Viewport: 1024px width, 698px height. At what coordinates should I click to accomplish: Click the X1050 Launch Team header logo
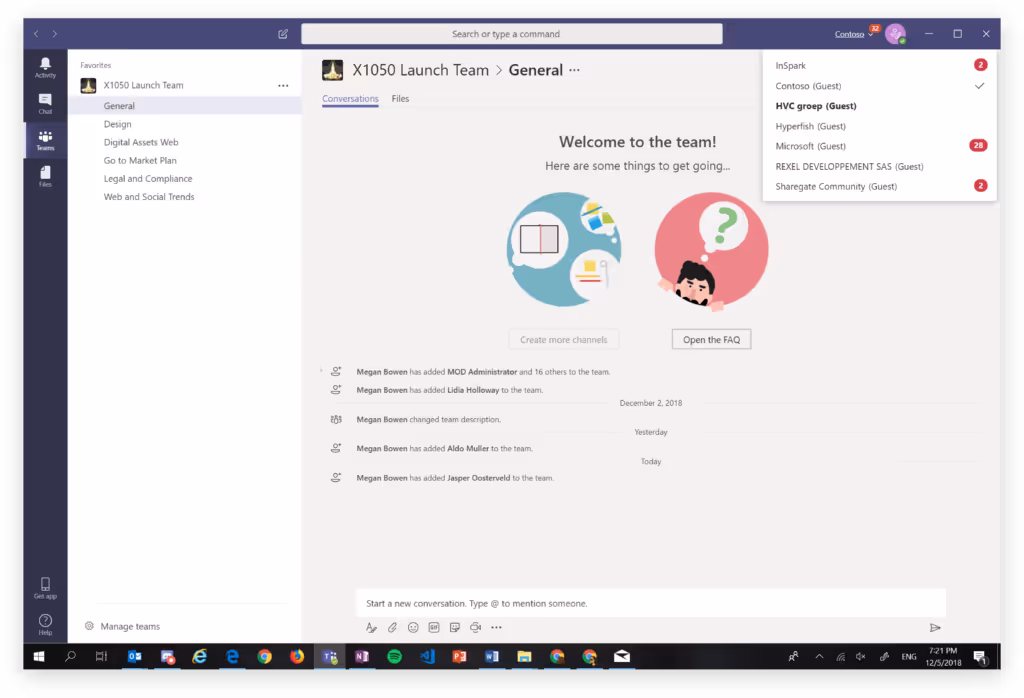pyautogui.click(x=332, y=70)
